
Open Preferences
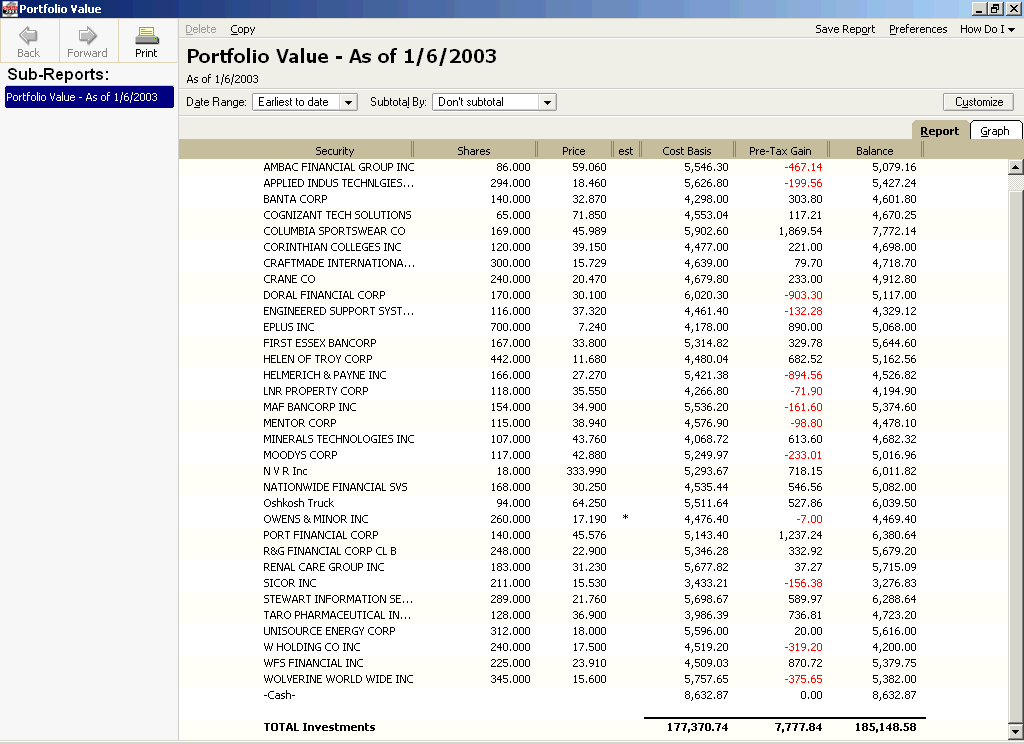918,29
